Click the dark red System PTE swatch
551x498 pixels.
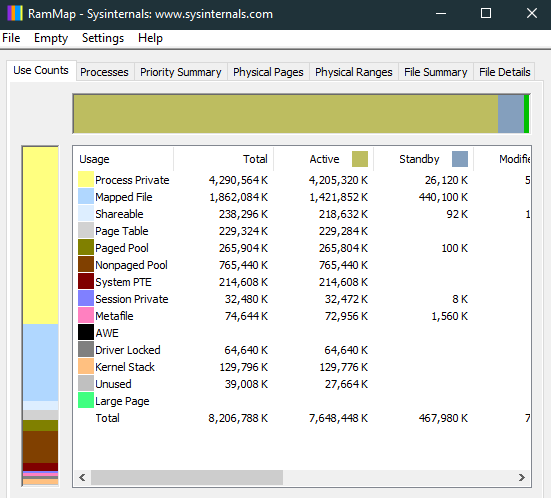pos(86,281)
